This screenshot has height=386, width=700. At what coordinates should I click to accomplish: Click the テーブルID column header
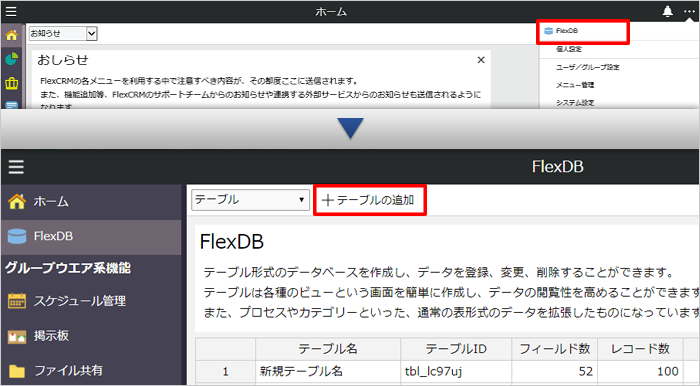click(x=456, y=349)
